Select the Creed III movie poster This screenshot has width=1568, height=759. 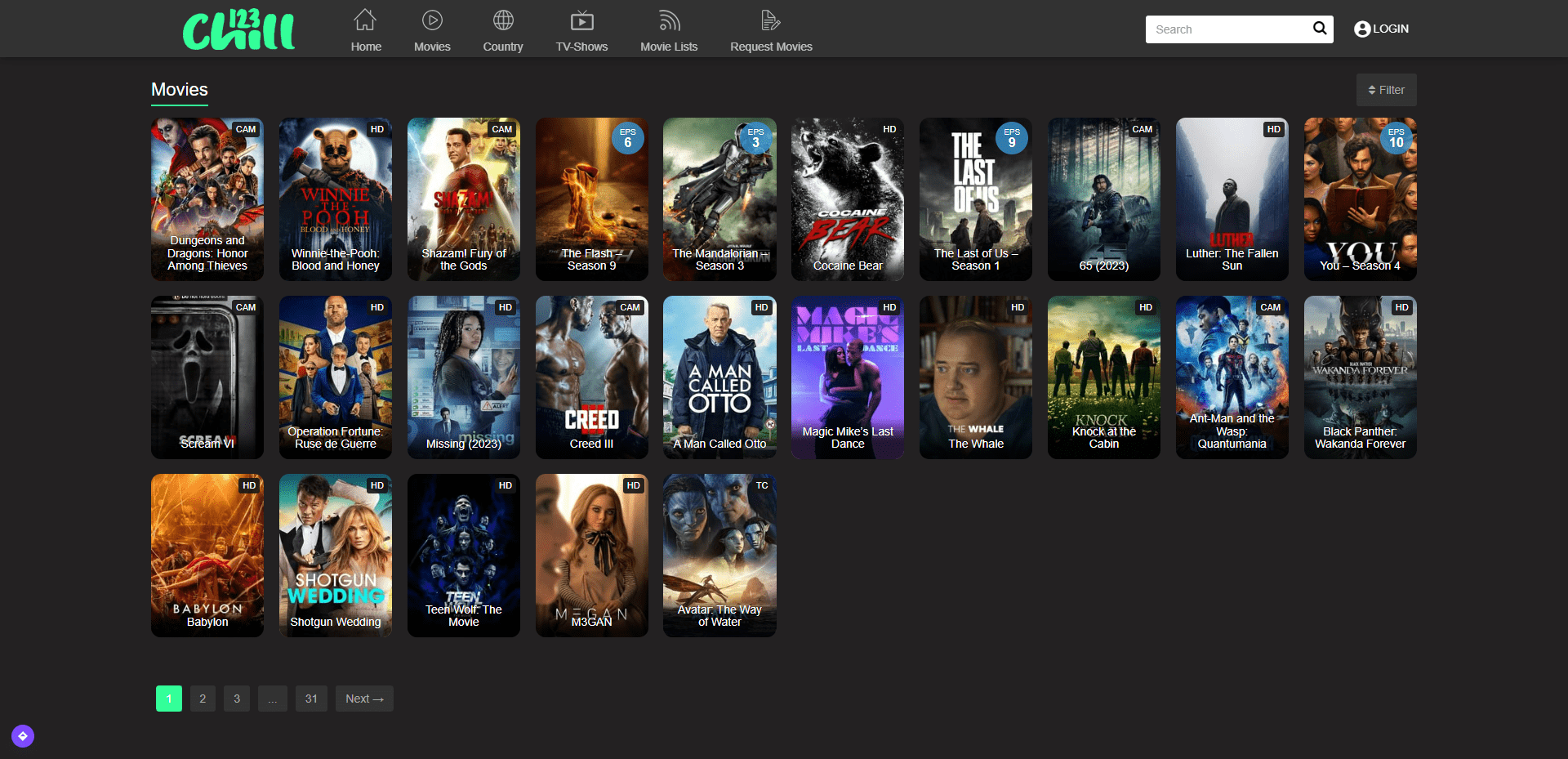pyautogui.click(x=591, y=377)
